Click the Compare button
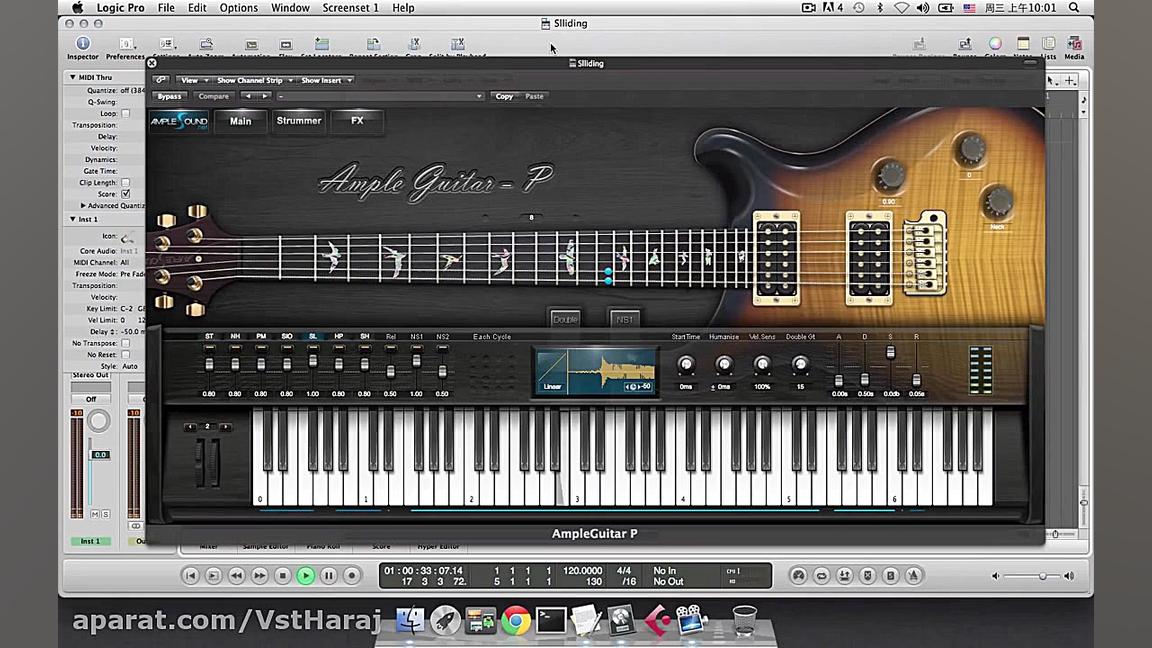Viewport: 1152px width, 648px height. point(214,96)
